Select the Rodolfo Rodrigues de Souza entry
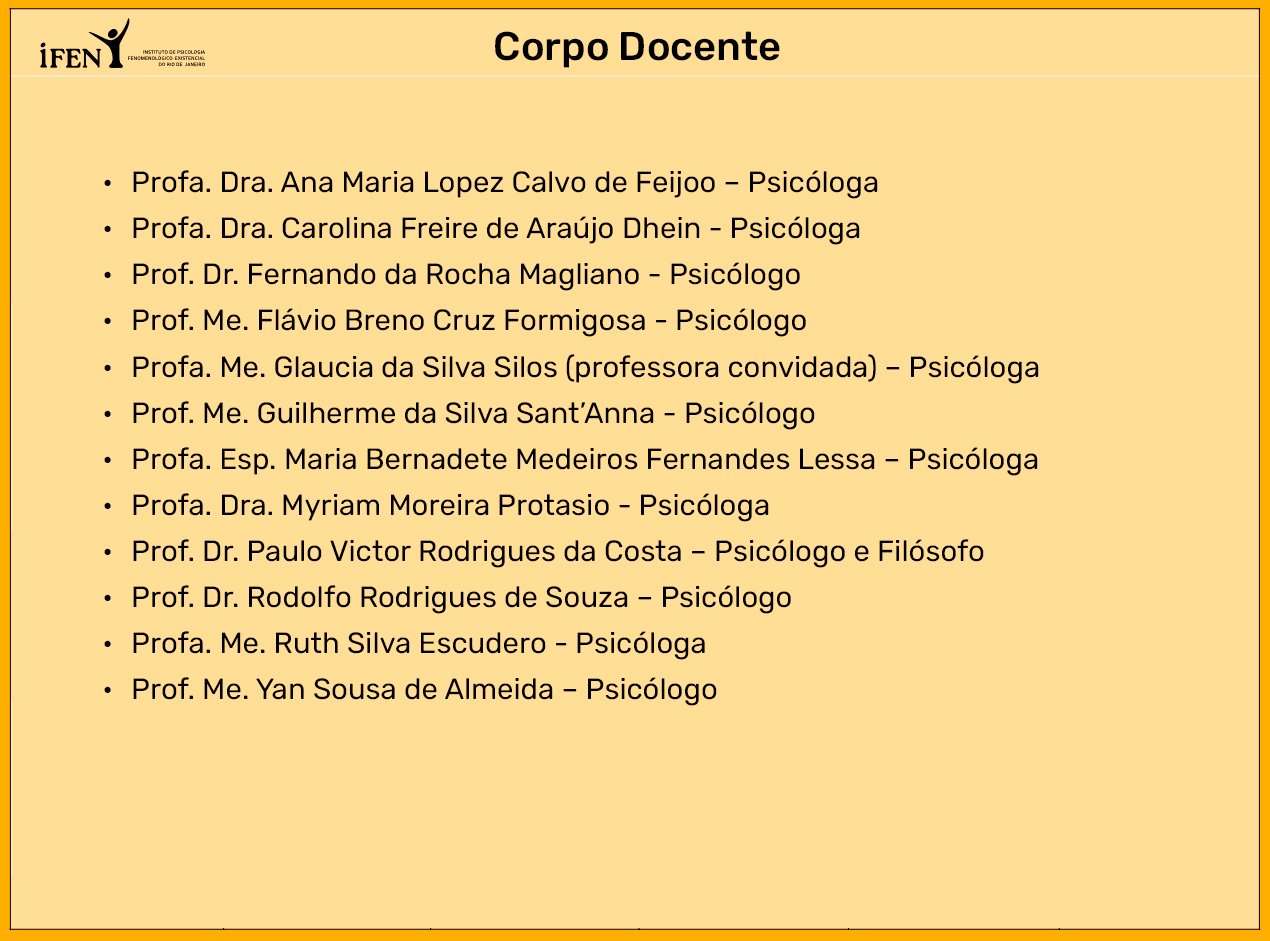 (x=460, y=598)
